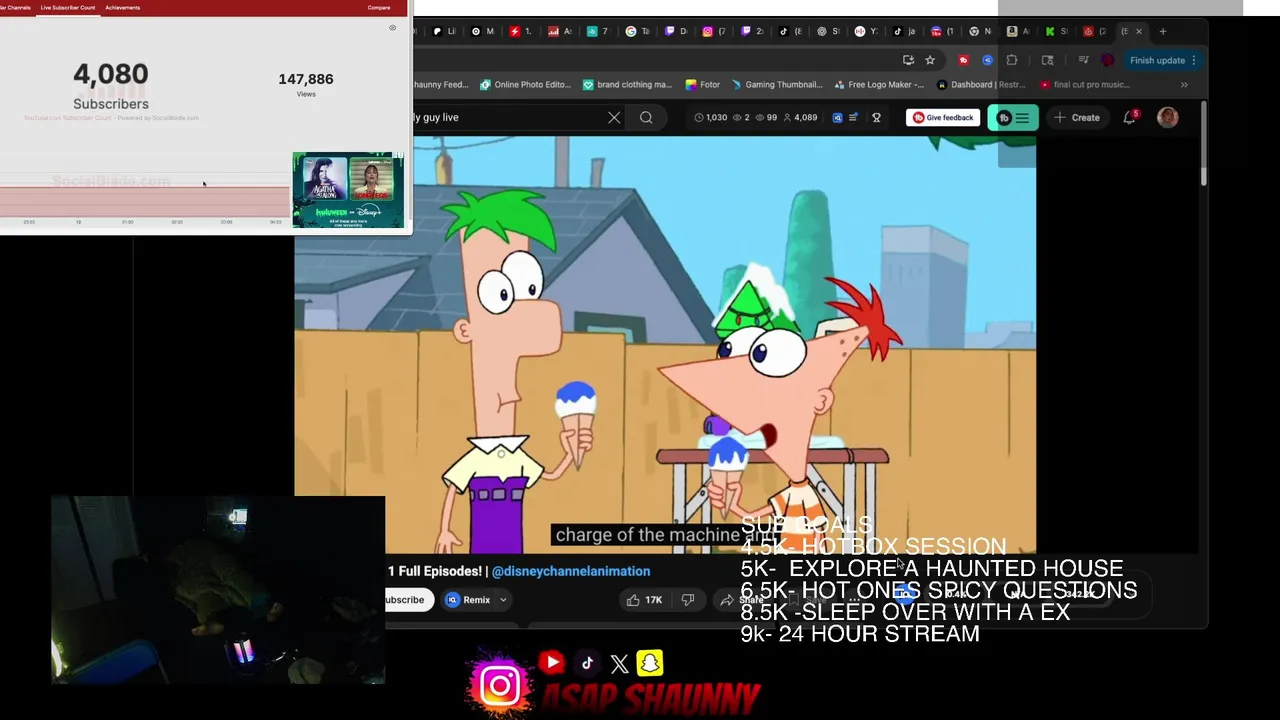Click the blue vidIQ icon beside stats
This screenshot has height=720, width=1280.
coord(838,117)
